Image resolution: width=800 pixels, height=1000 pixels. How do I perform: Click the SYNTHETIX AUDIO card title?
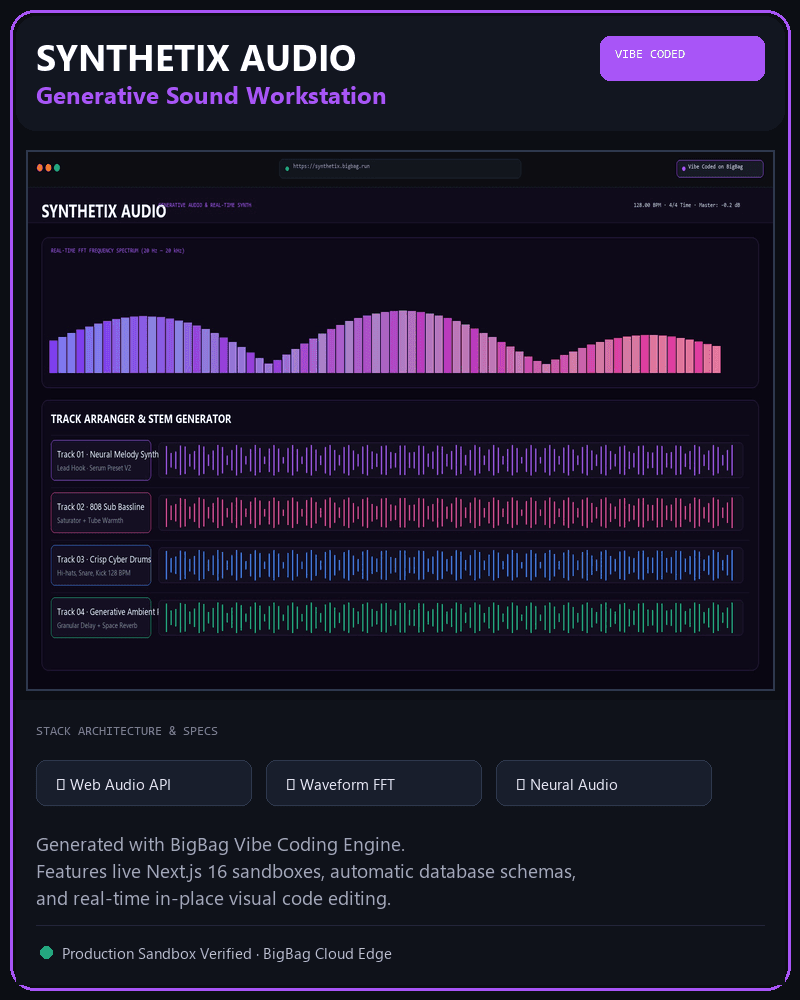(x=196, y=58)
